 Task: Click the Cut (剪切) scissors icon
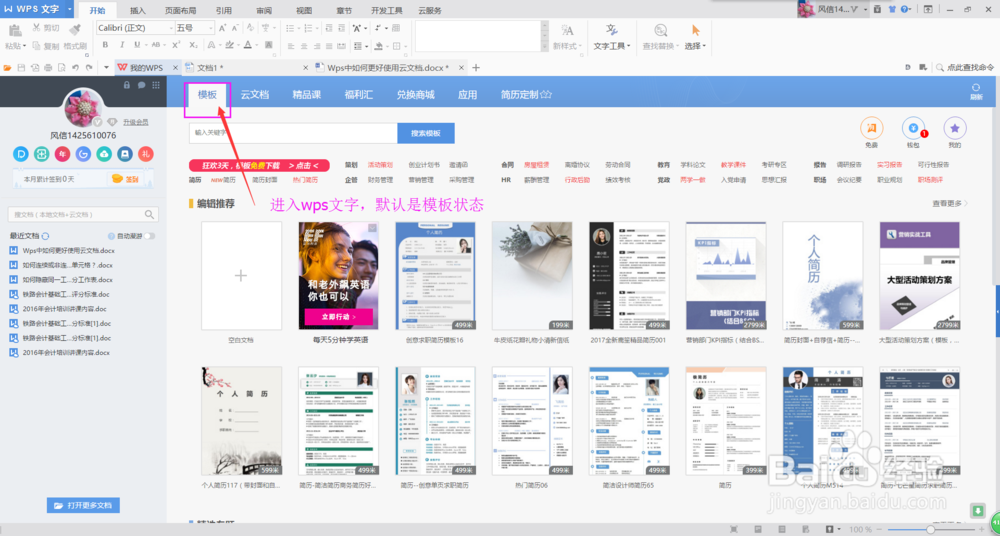pyautogui.click(x=36, y=28)
